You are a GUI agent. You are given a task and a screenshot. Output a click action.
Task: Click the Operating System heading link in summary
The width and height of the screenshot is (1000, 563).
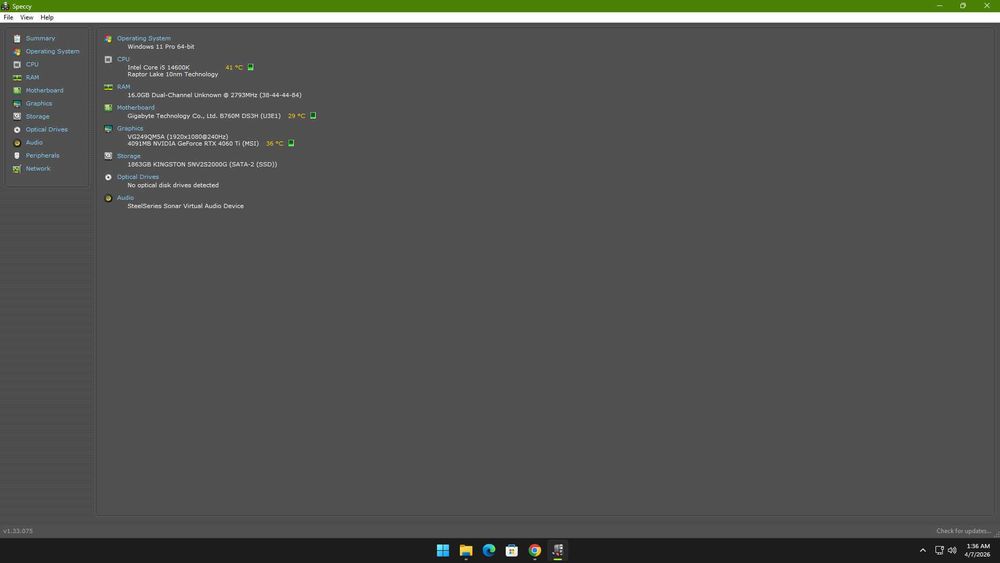point(143,38)
